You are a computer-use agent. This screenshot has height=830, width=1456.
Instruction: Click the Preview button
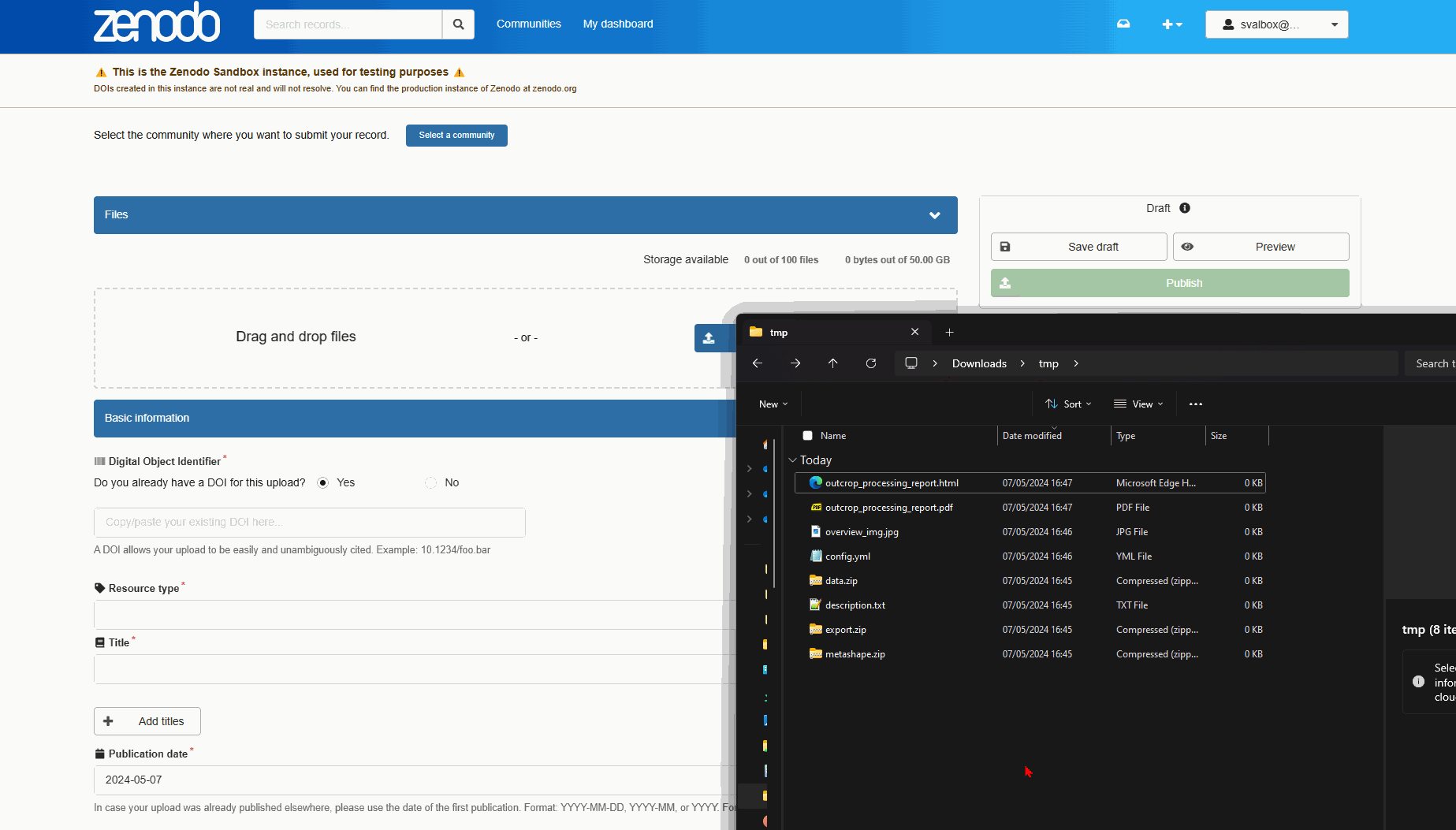1261,247
